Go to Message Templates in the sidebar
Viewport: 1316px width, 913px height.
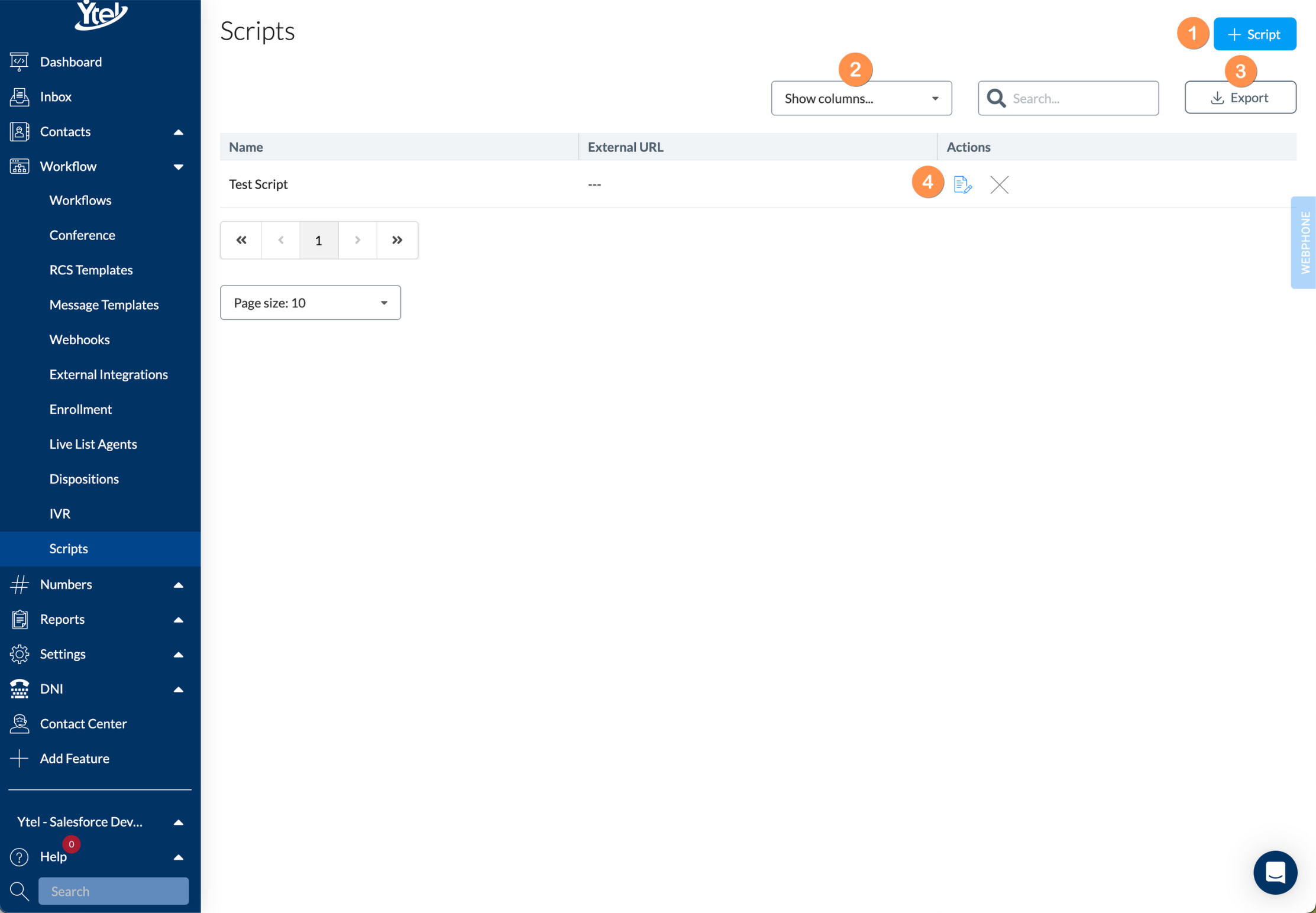104,305
